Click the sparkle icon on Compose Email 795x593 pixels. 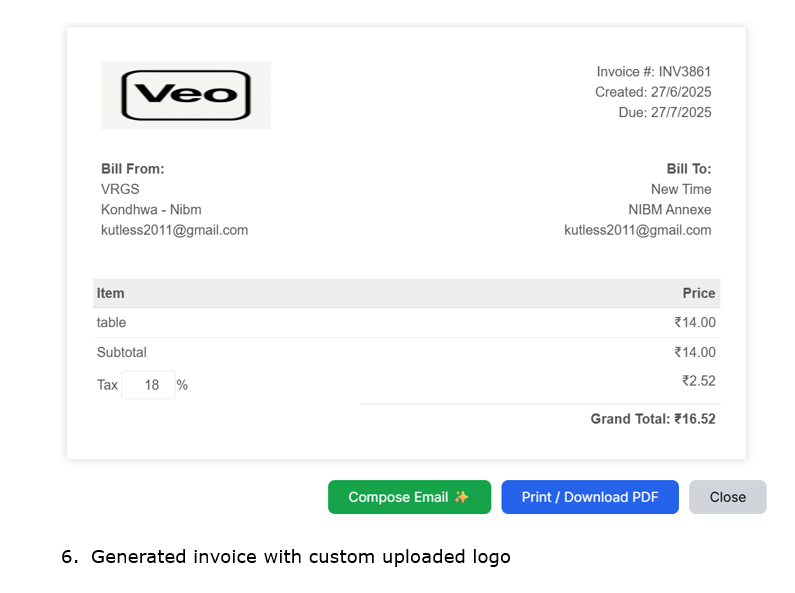pos(461,497)
